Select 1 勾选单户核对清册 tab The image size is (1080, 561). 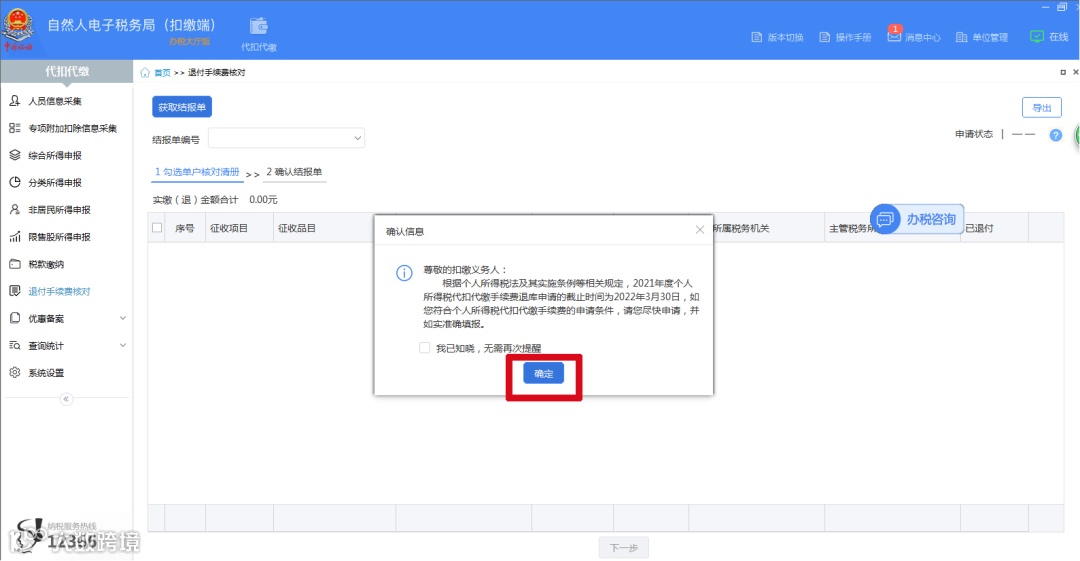pyautogui.click(x=197, y=172)
